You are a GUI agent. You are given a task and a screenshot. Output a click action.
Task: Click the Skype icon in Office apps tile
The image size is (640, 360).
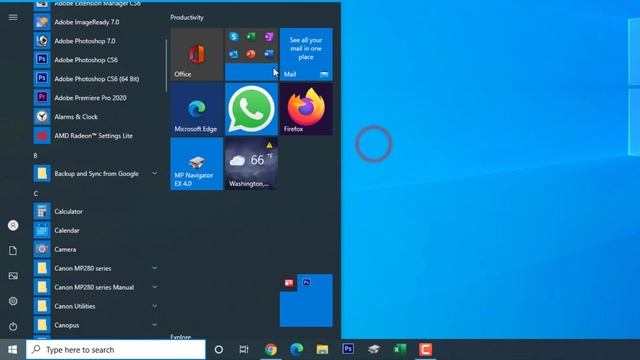coord(234,37)
